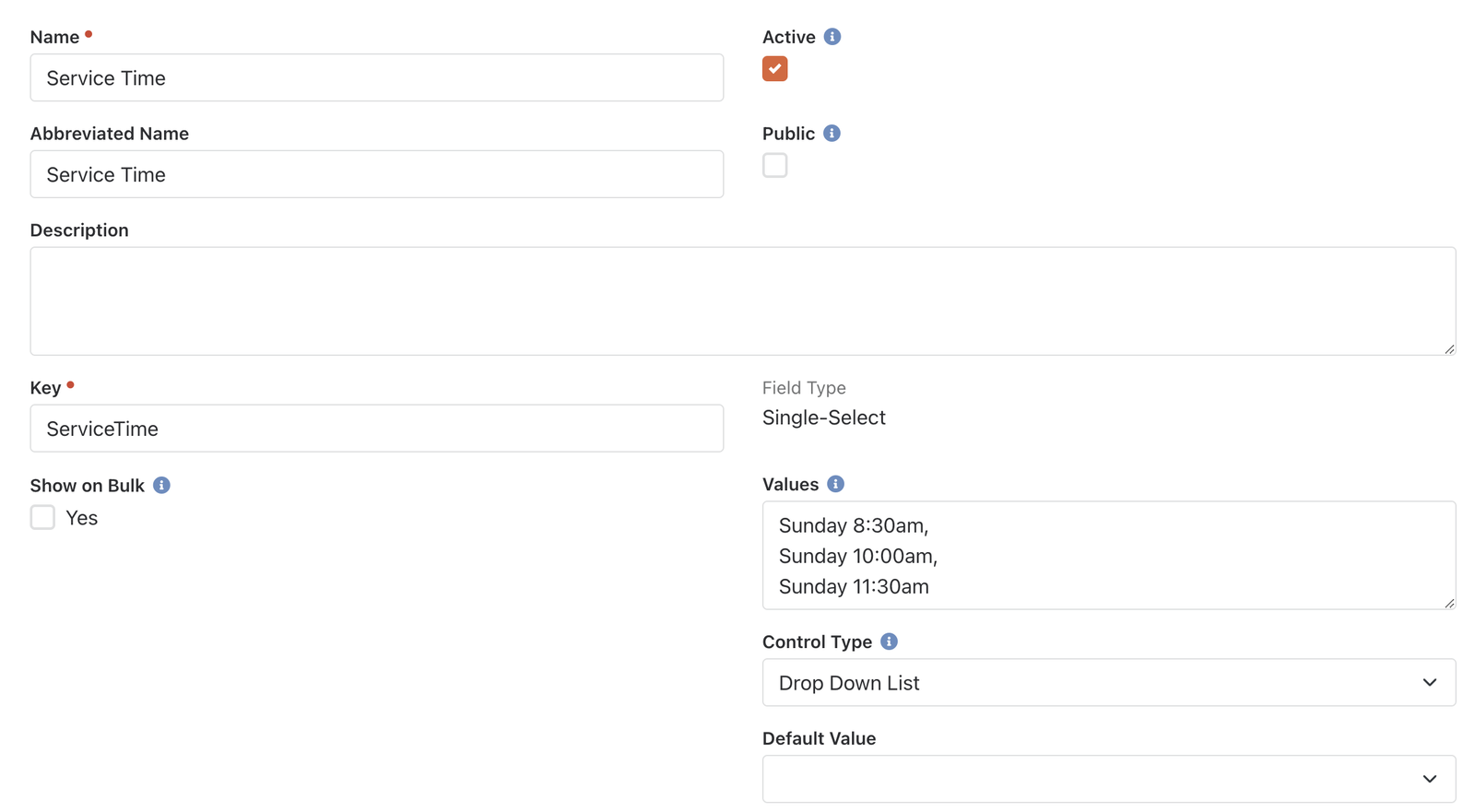Grab the Description resize handle
The image size is (1475, 812).
coord(1449,348)
